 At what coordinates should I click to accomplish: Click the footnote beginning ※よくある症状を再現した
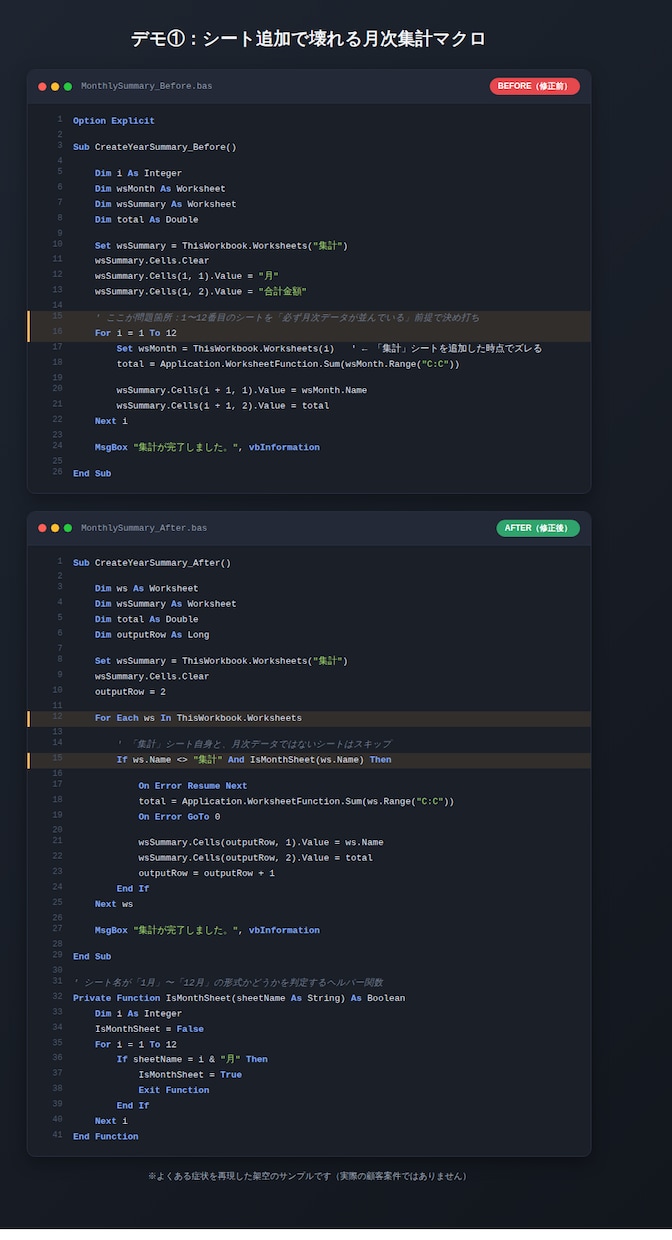tap(308, 1176)
